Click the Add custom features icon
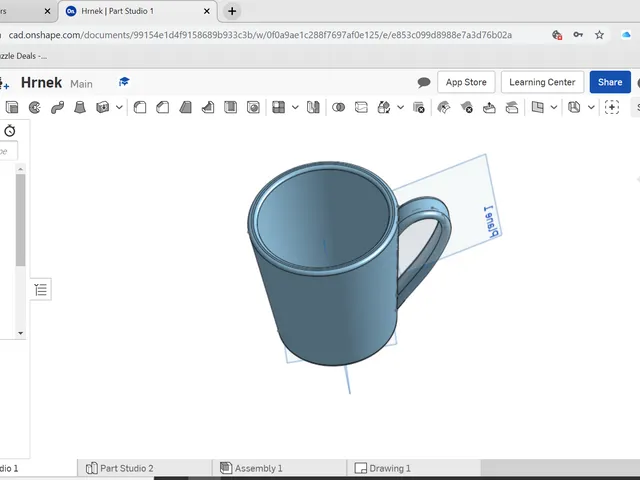The height and width of the screenshot is (480, 640). click(612, 107)
